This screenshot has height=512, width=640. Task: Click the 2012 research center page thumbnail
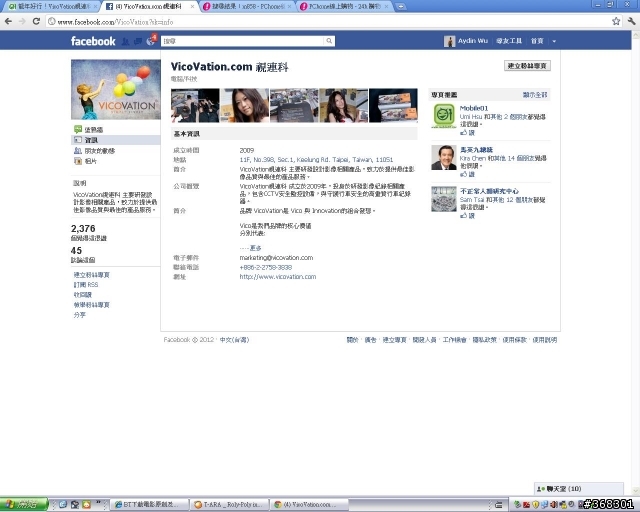(x=444, y=199)
